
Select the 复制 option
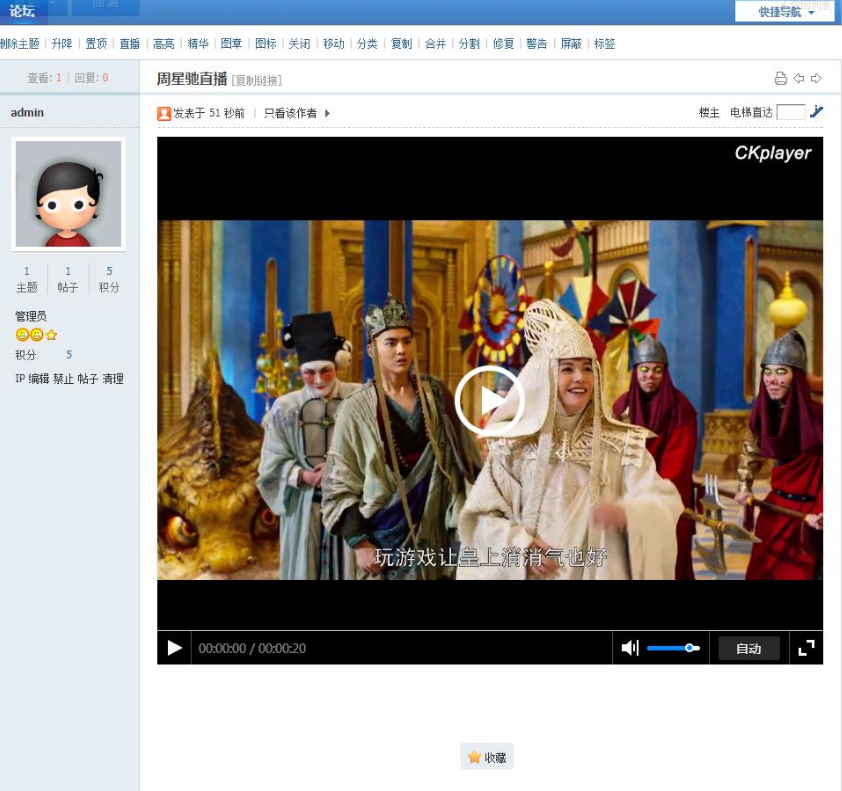click(401, 43)
